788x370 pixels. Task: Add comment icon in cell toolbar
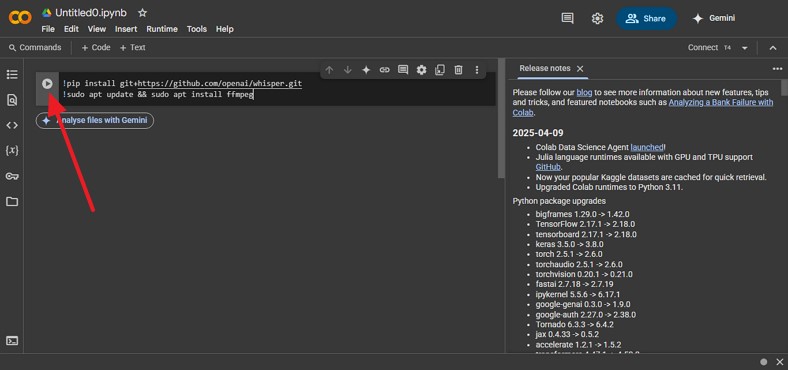(x=403, y=70)
